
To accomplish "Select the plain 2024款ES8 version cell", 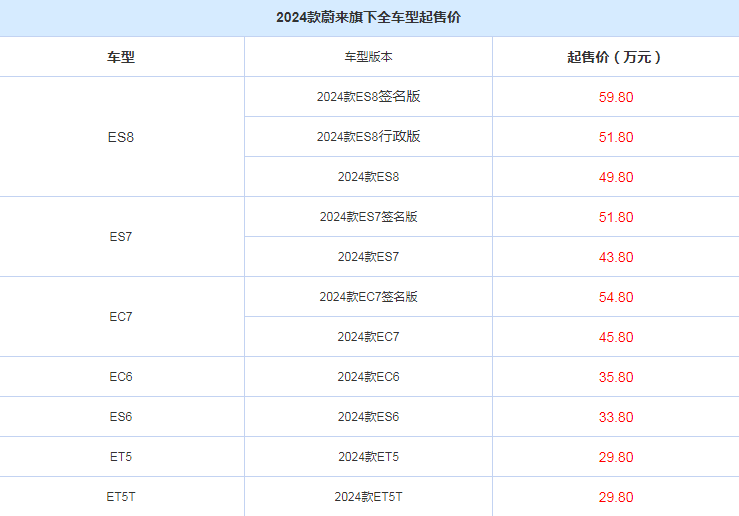I will [368, 177].
